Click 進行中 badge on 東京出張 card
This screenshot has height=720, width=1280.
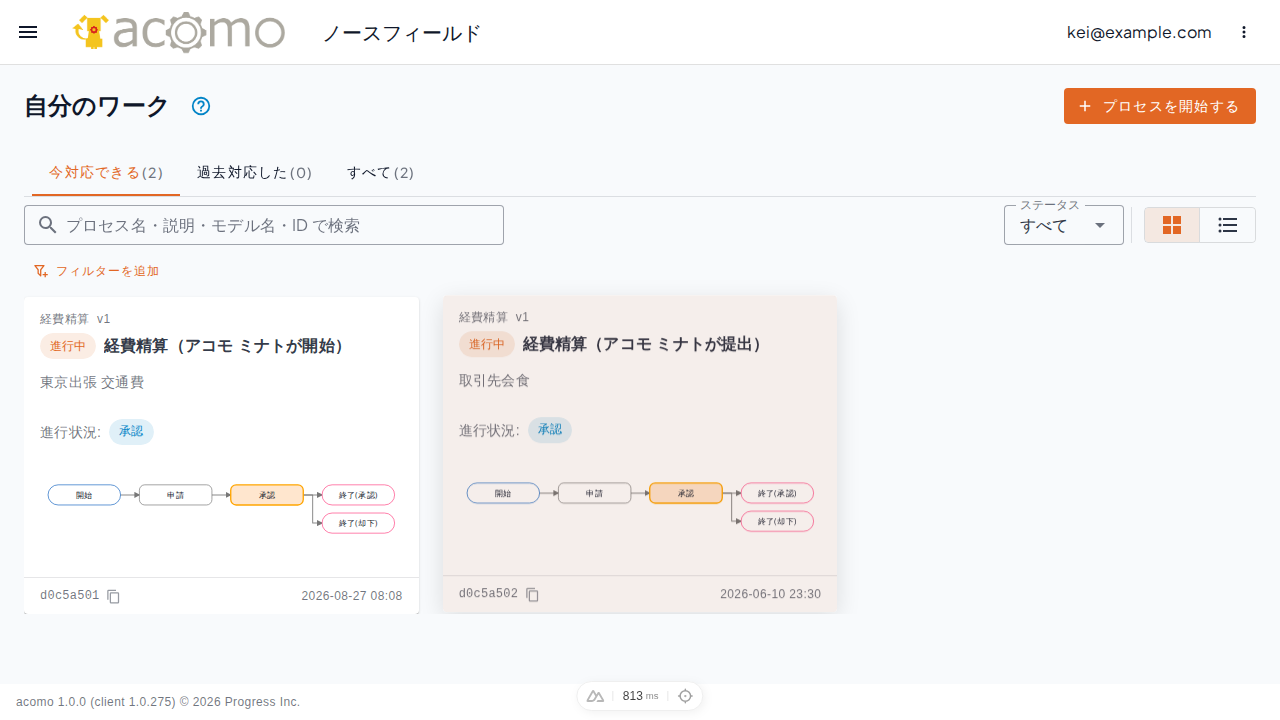point(68,346)
